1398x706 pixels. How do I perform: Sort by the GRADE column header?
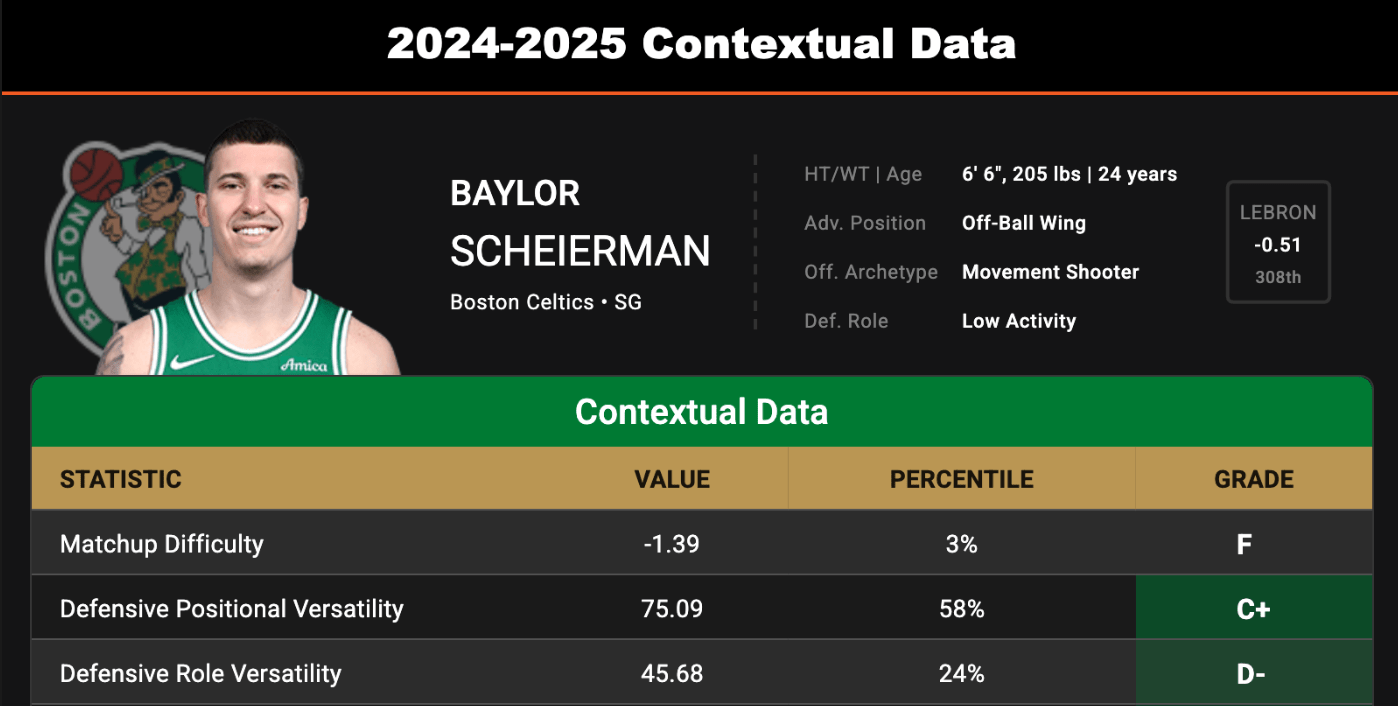(x=1254, y=479)
